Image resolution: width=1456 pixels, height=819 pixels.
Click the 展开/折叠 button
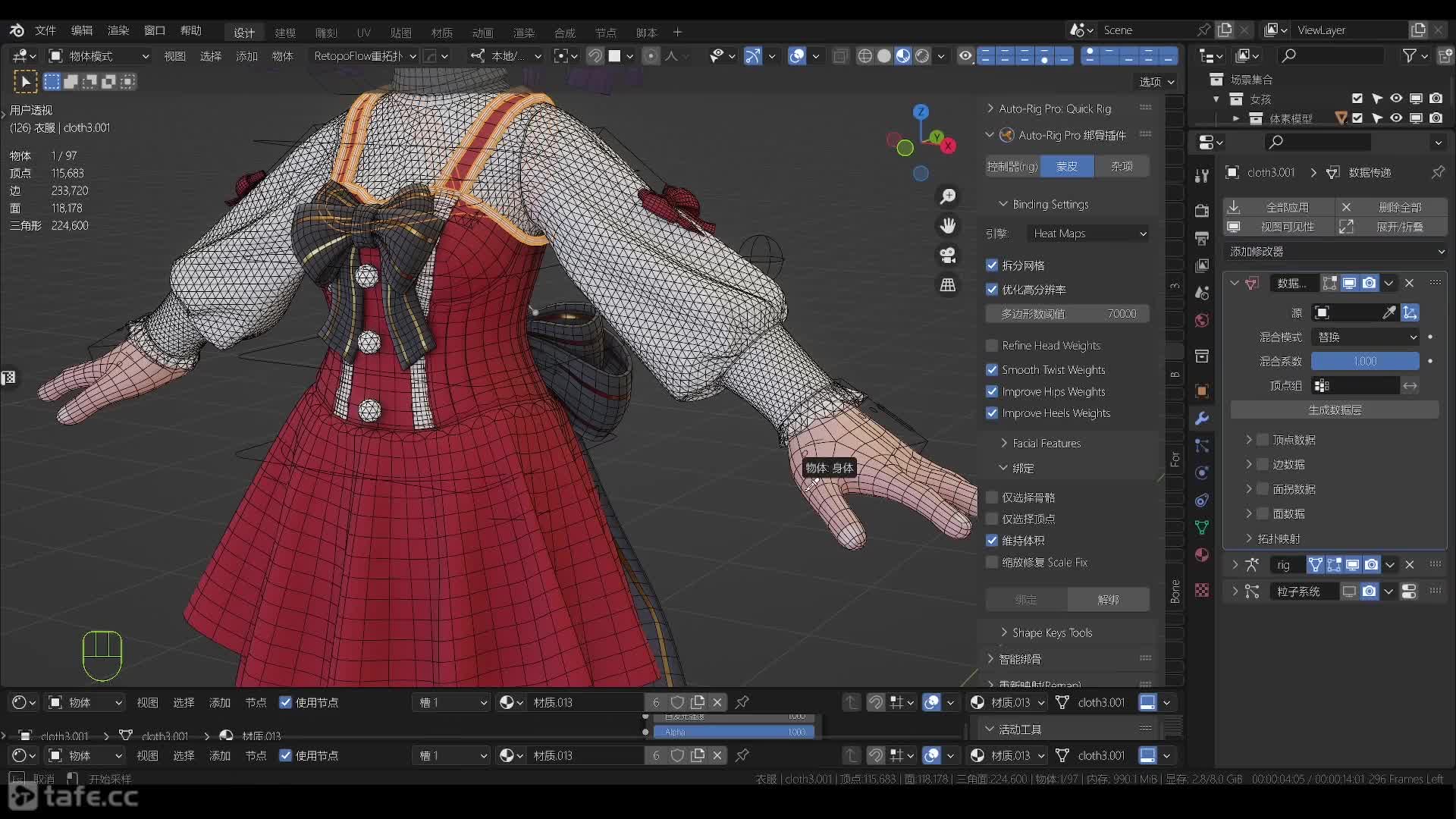[x=1392, y=227]
